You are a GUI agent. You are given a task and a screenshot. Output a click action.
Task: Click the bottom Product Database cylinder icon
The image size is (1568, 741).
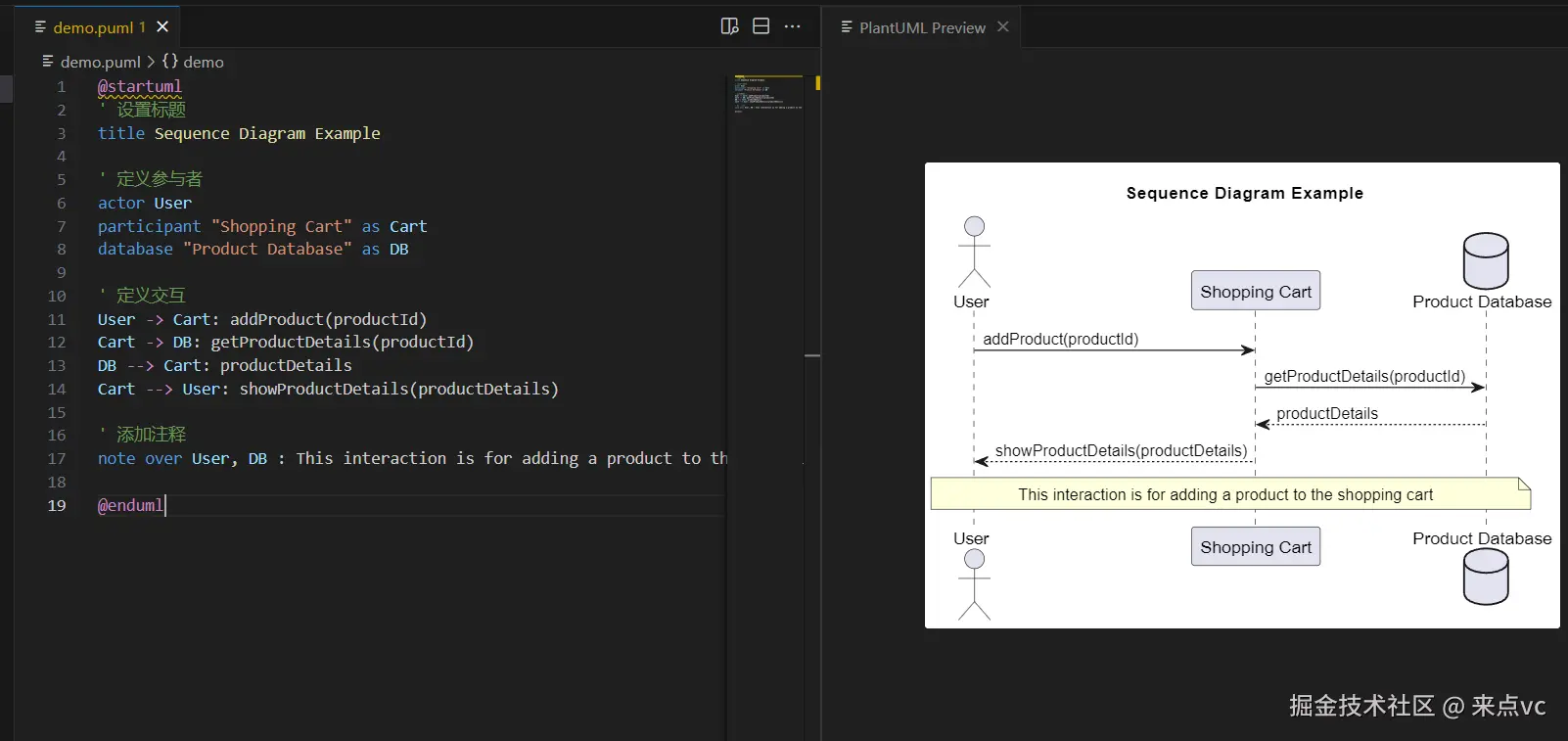tap(1485, 577)
